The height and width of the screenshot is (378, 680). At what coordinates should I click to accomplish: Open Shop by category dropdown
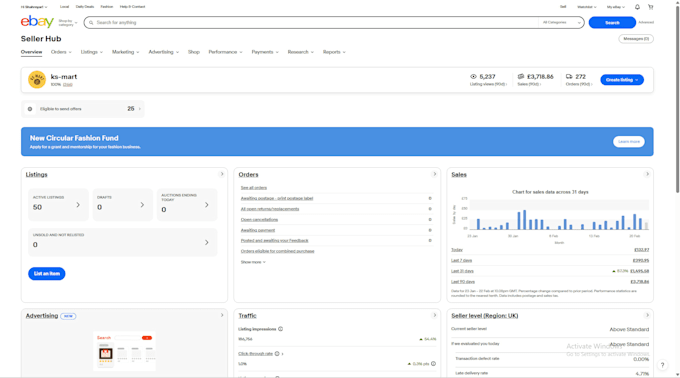[68, 23]
